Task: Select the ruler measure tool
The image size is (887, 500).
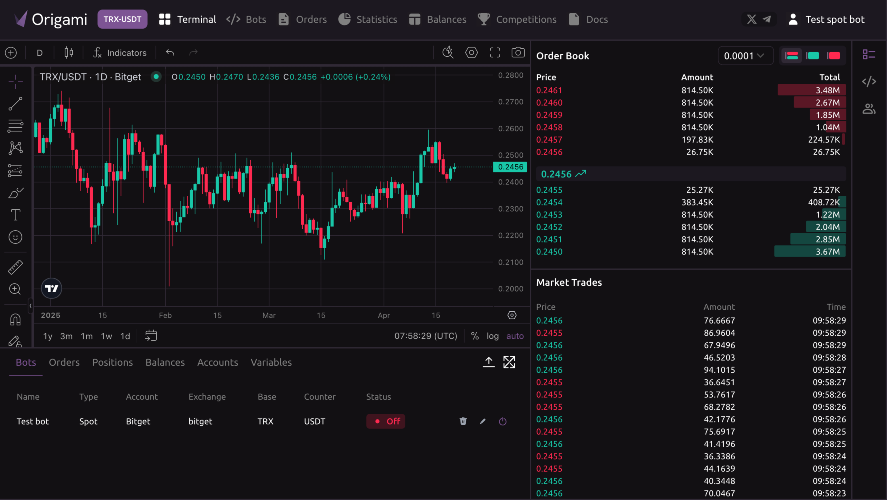Action: pyautogui.click(x=15, y=267)
